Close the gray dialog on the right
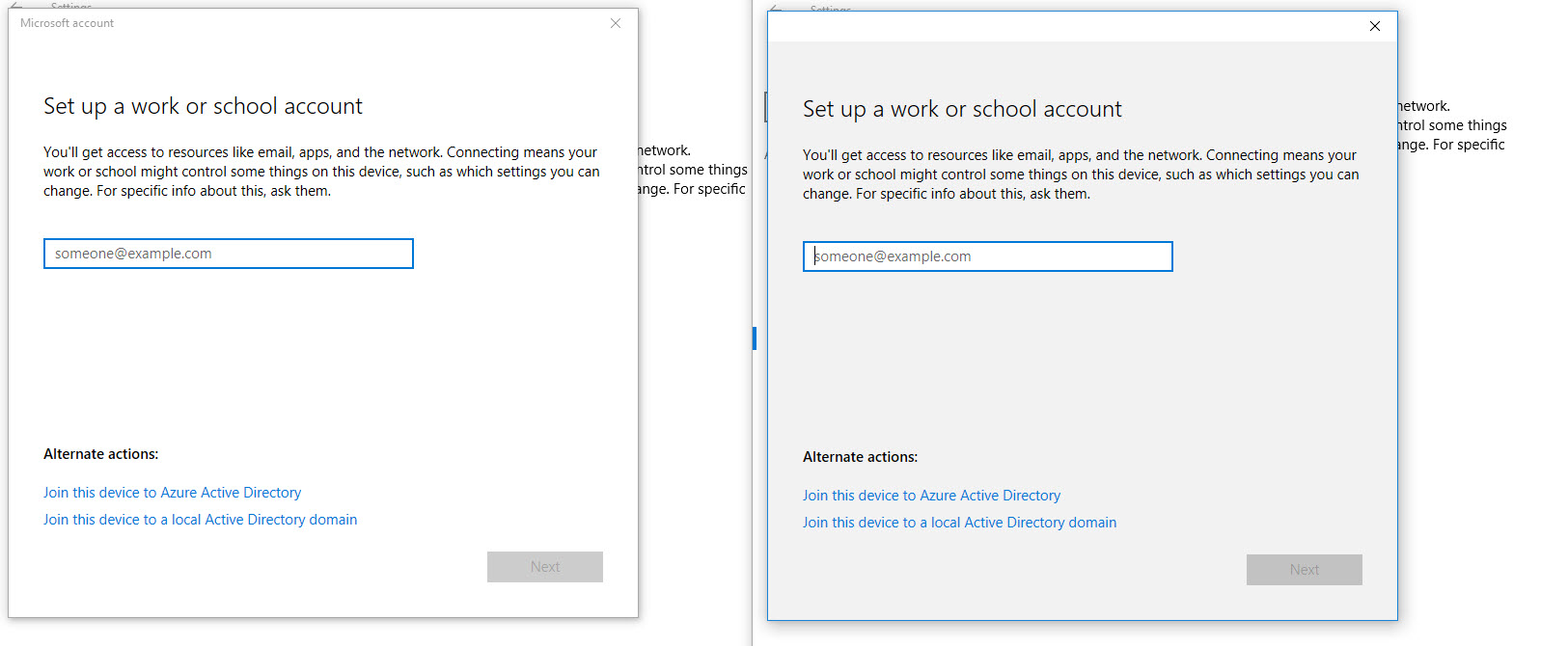 (1375, 26)
